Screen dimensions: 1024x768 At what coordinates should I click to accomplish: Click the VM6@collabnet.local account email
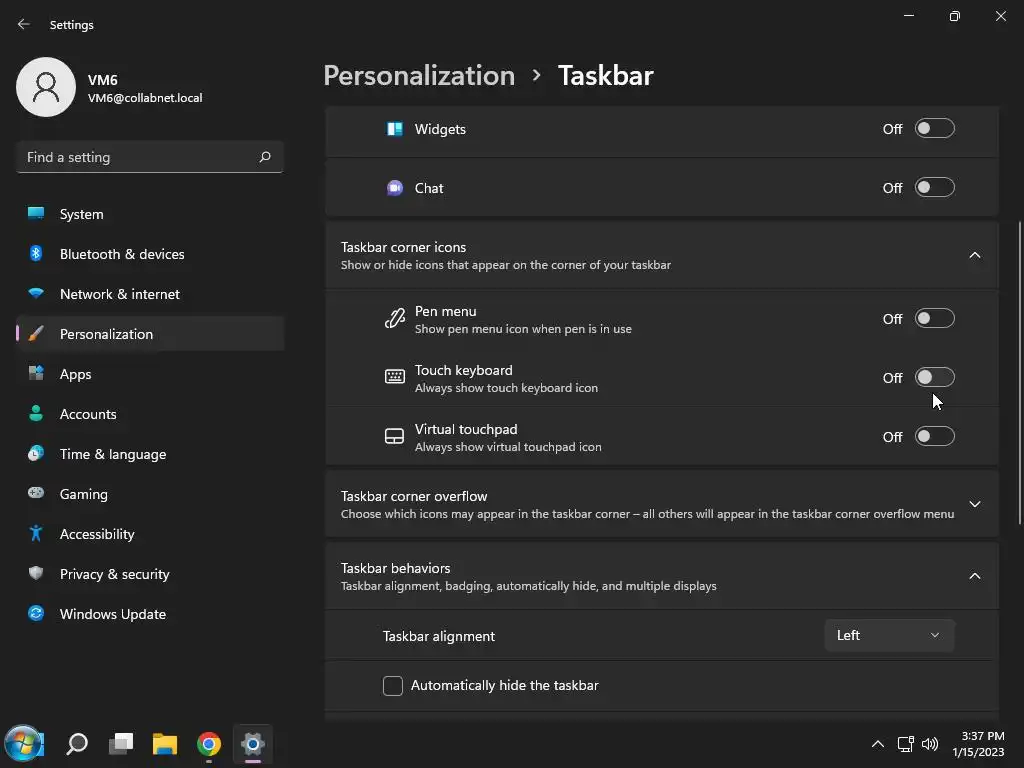145,98
